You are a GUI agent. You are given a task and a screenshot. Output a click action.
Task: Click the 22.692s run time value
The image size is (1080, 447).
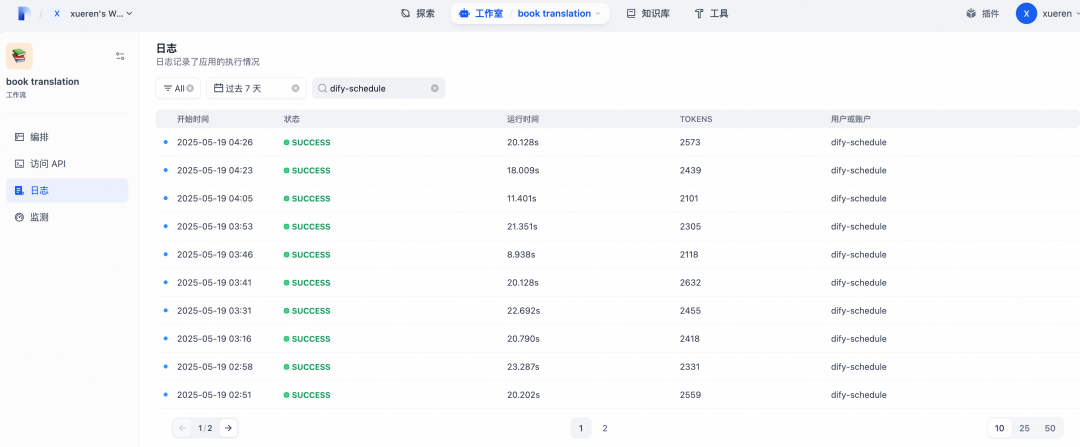[x=523, y=311]
